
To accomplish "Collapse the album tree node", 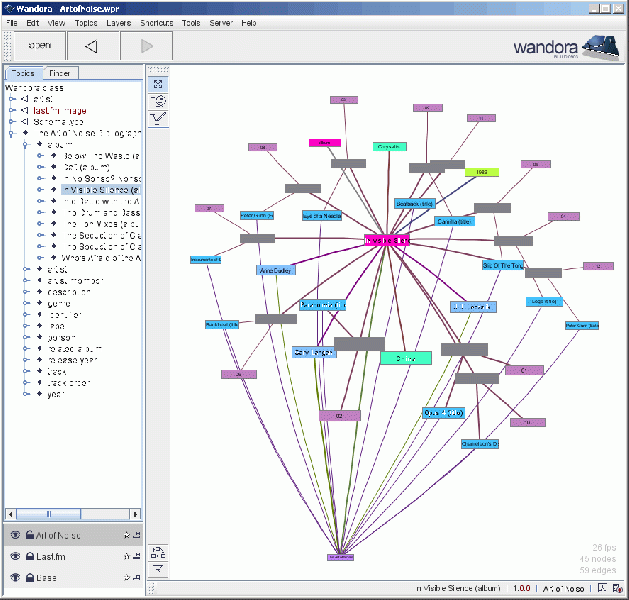I will [x=26, y=145].
